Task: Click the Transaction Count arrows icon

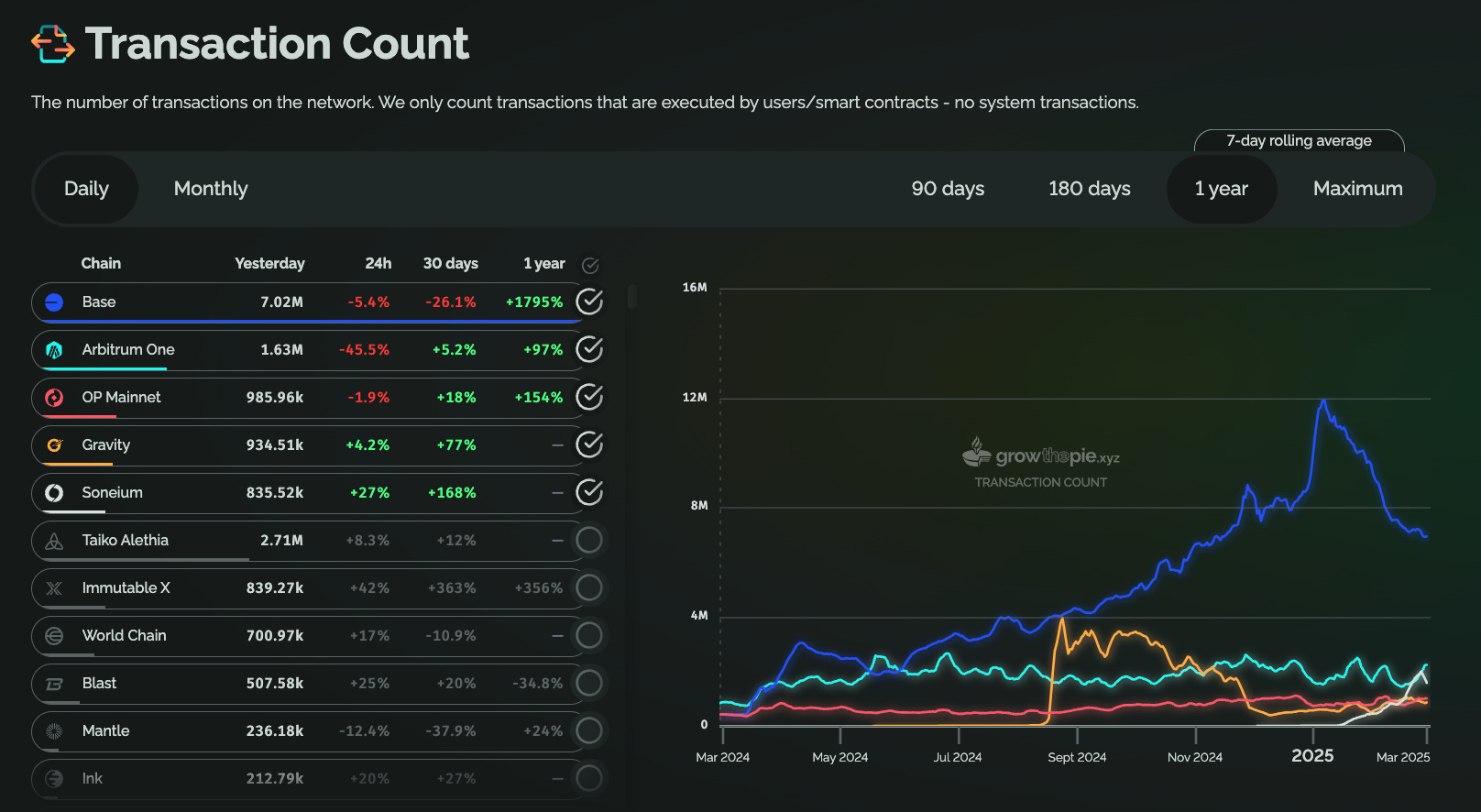Action: click(53, 44)
